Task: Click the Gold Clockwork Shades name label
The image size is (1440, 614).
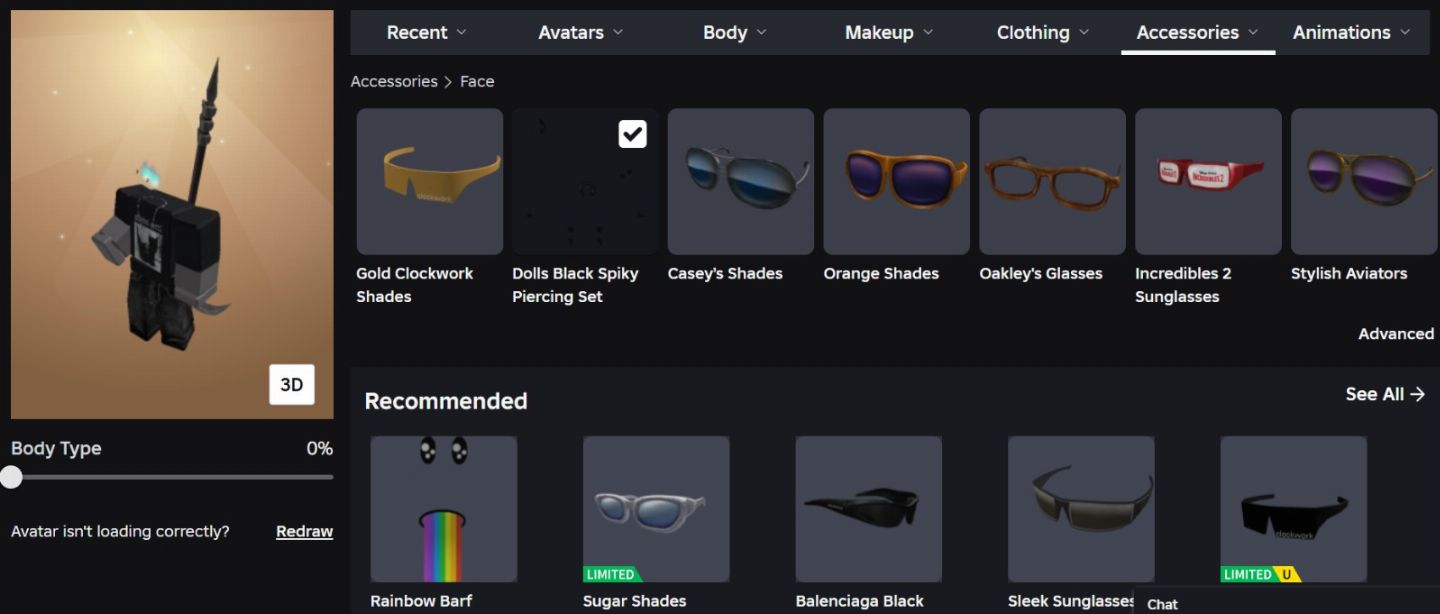Action: 415,285
